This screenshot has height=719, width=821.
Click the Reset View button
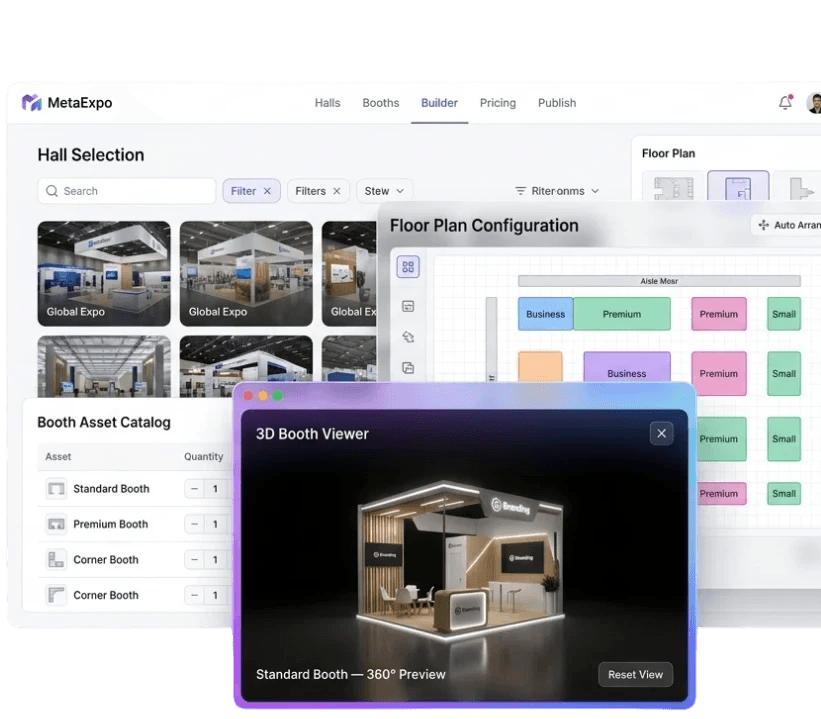pyautogui.click(x=635, y=674)
